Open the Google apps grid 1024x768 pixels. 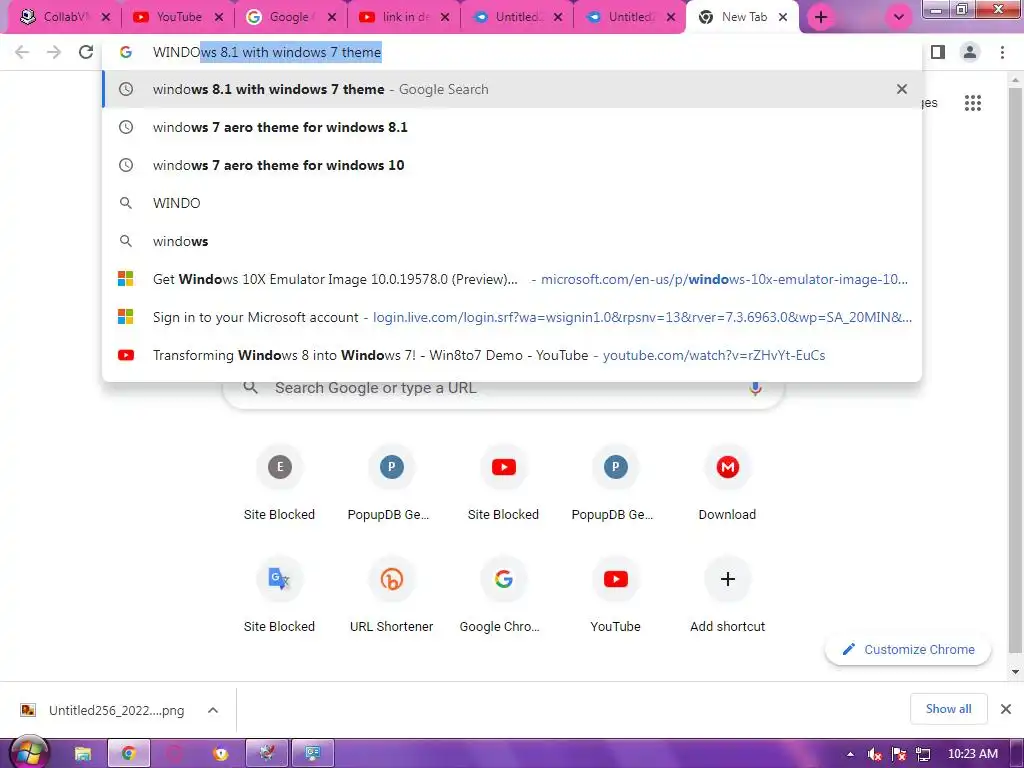(x=973, y=103)
